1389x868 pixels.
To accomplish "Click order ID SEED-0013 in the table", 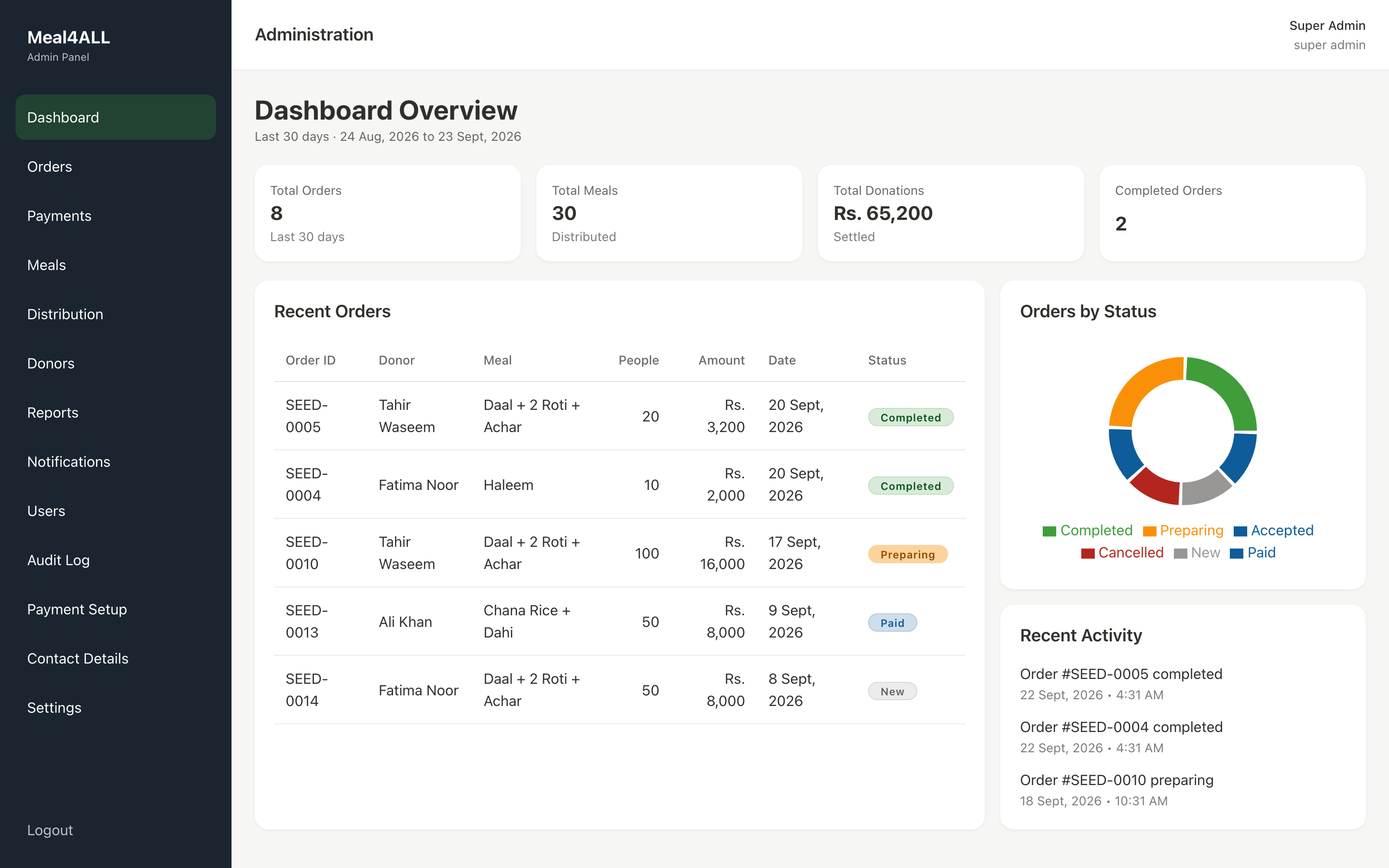I will pos(307,621).
